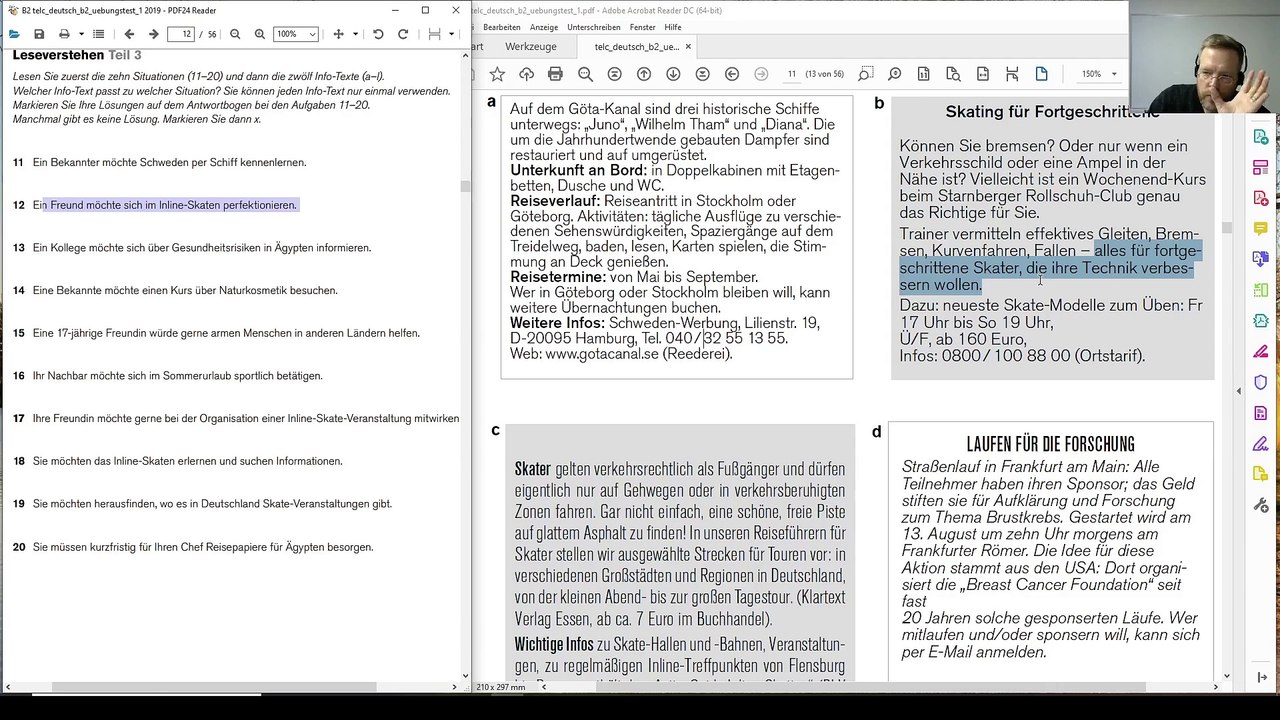The width and height of the screenshot is (1280, 720).
Task: Open the 100% zoom dropdown in PDF24
Action: click(296, 34)
